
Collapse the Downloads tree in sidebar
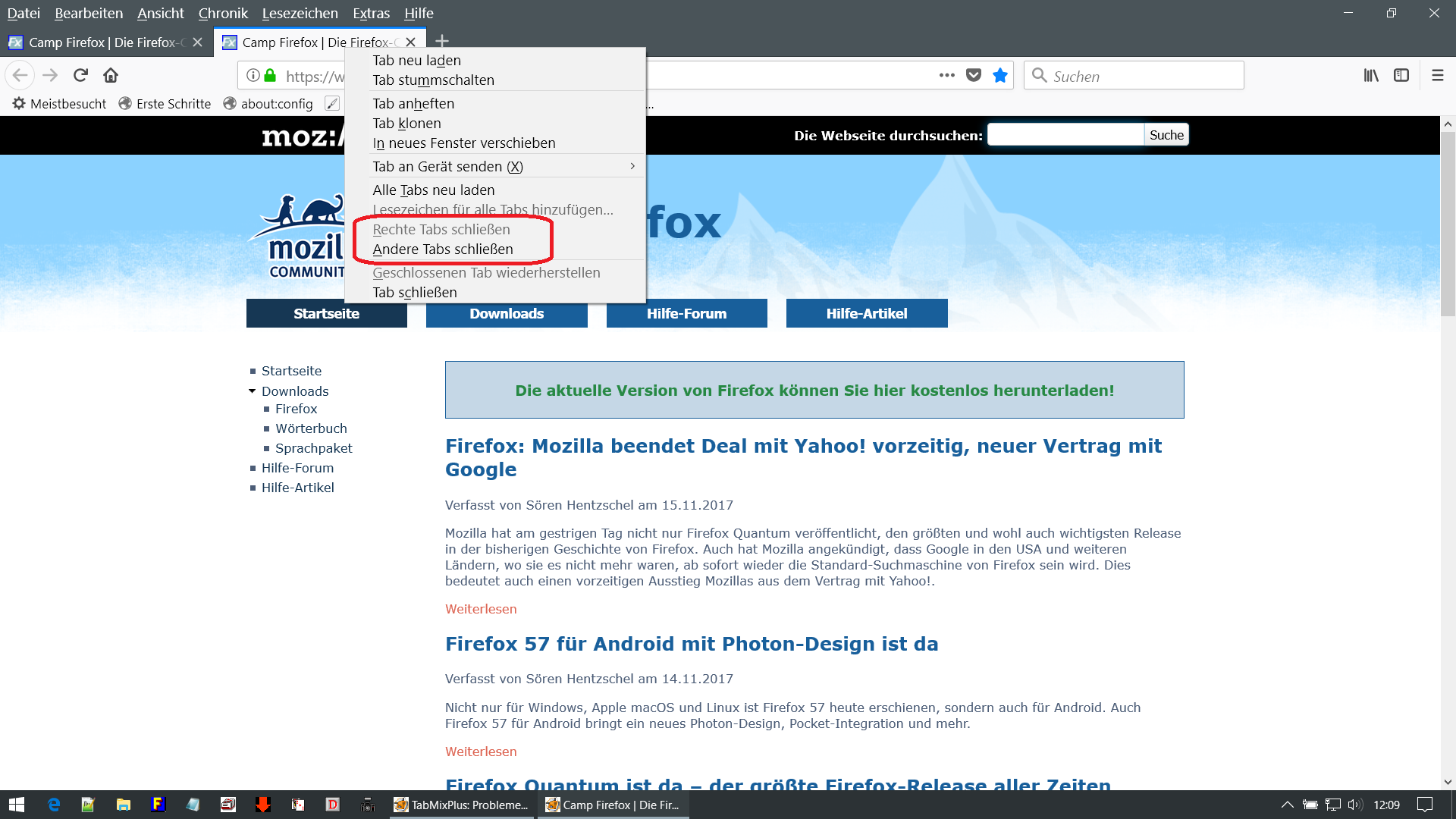[x=253, y=391]
